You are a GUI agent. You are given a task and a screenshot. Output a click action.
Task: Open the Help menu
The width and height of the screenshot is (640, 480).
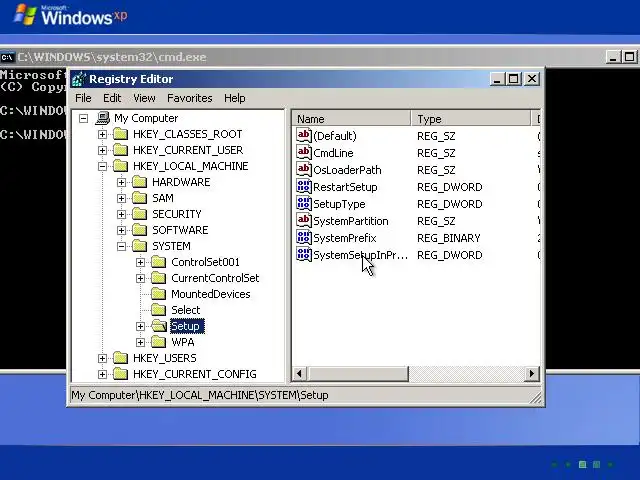(235, 98)
